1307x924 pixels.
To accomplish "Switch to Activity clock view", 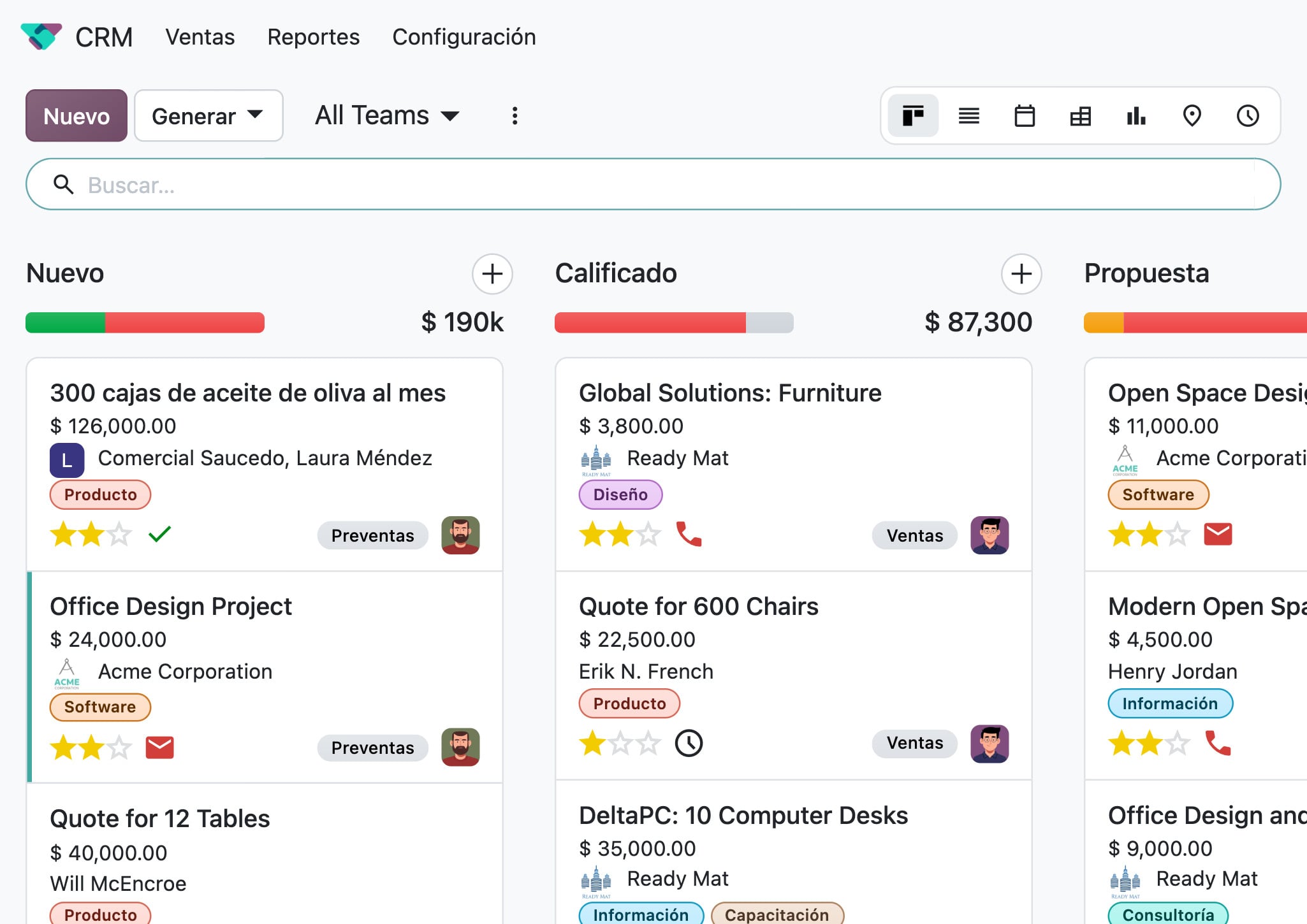I will point(1248,116).
